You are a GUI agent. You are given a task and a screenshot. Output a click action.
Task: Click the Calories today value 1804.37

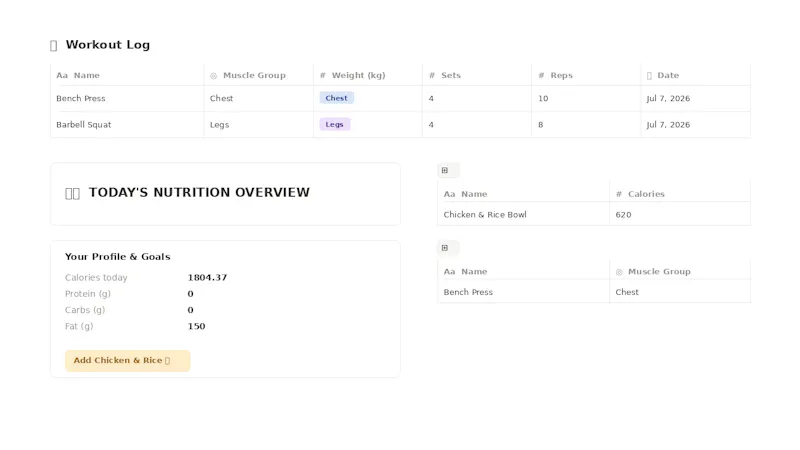pyautogui.click(x=207, y=278)
